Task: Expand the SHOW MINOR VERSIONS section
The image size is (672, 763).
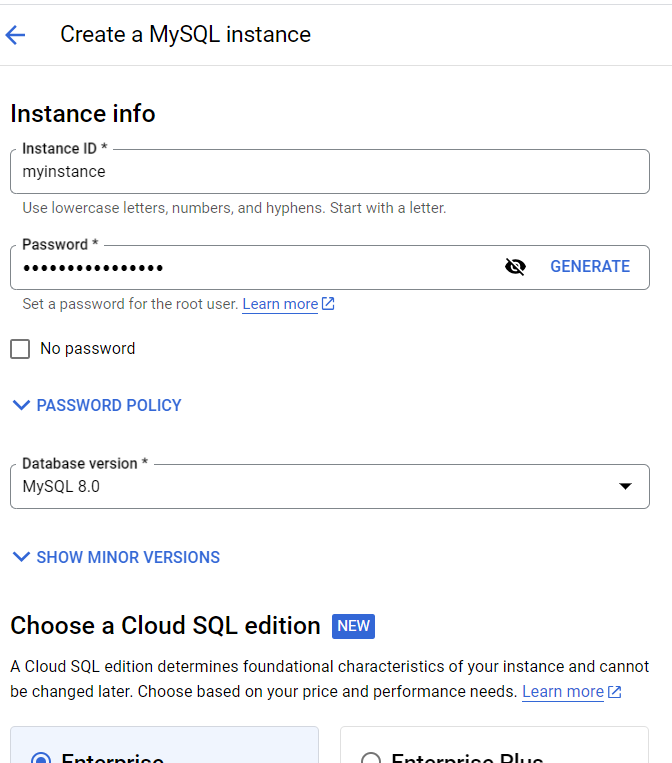Action: tap(116, 557)
